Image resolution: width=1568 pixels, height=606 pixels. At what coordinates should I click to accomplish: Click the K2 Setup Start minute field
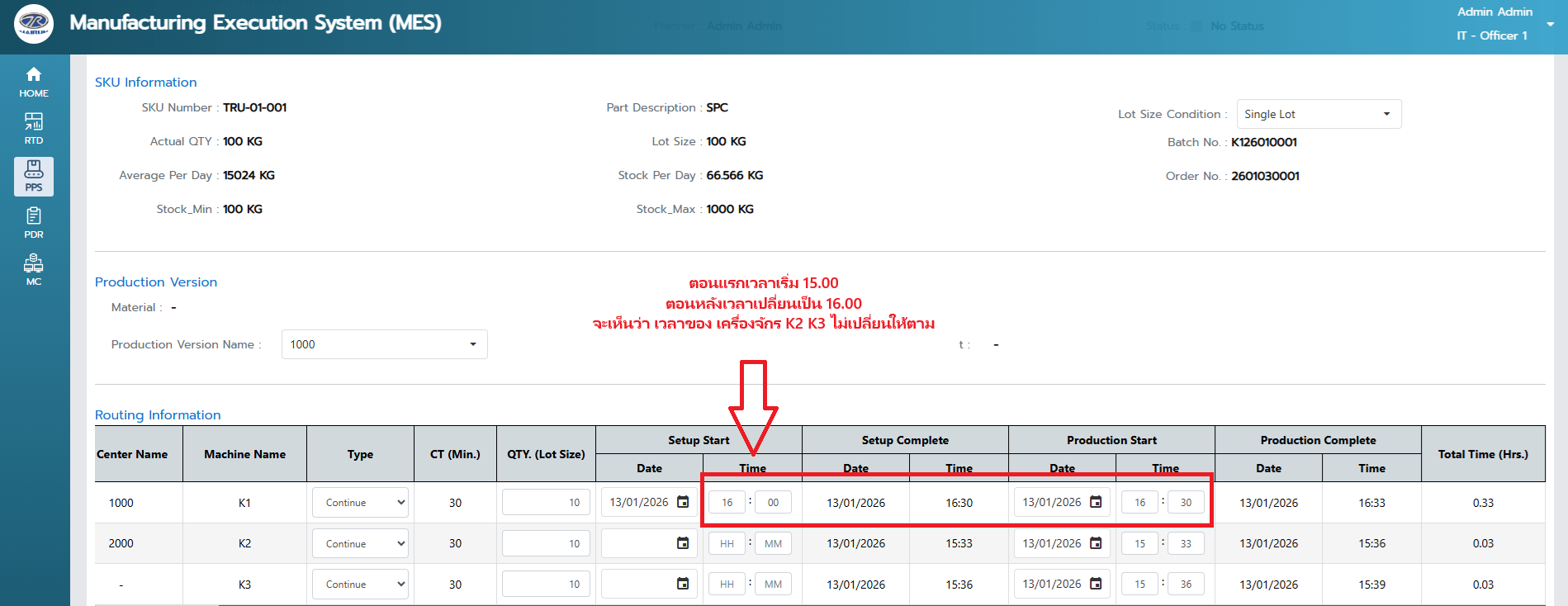point(773,543)
